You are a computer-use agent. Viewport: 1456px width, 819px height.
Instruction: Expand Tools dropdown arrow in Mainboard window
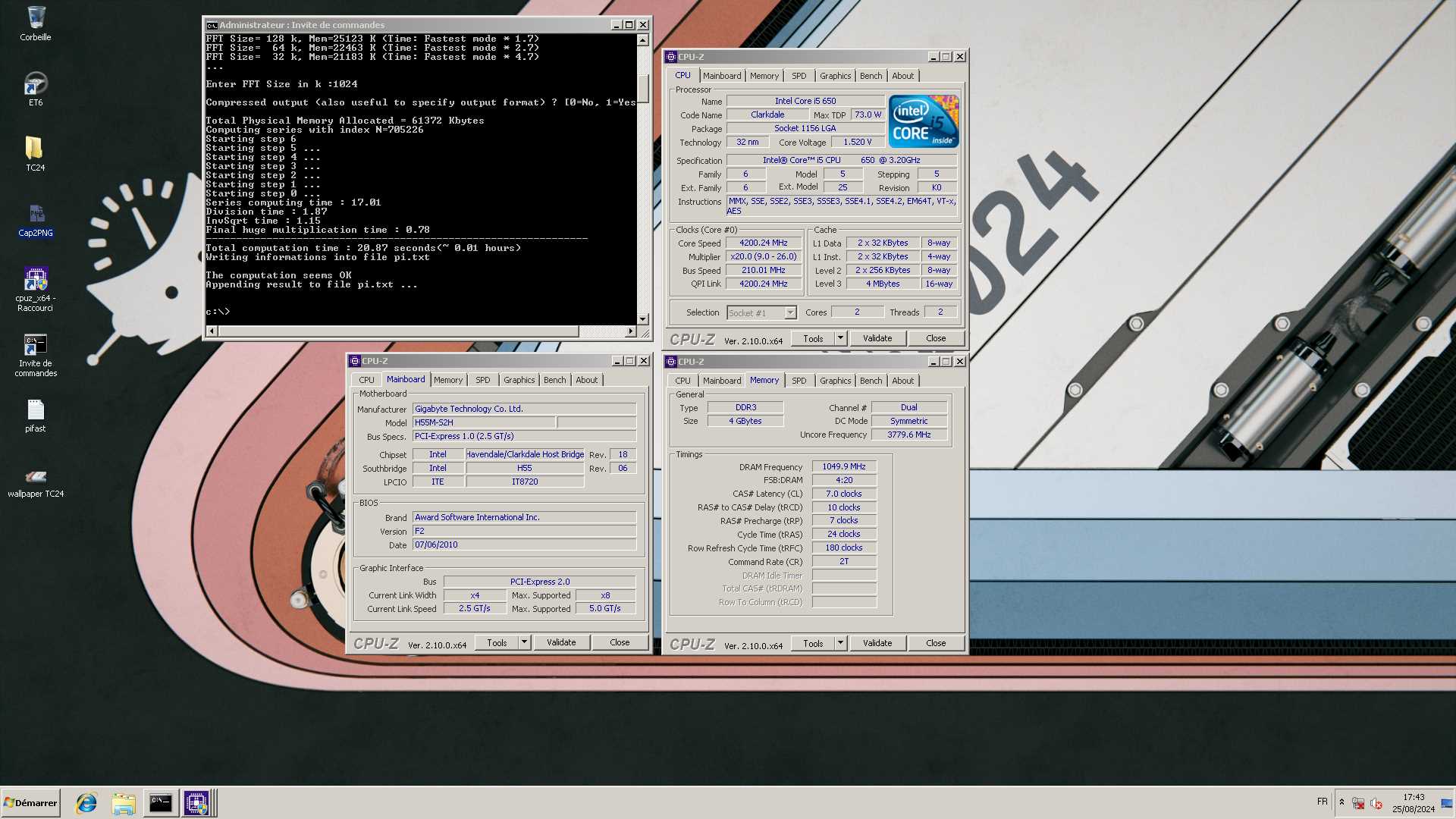click(x=524, y=642)
